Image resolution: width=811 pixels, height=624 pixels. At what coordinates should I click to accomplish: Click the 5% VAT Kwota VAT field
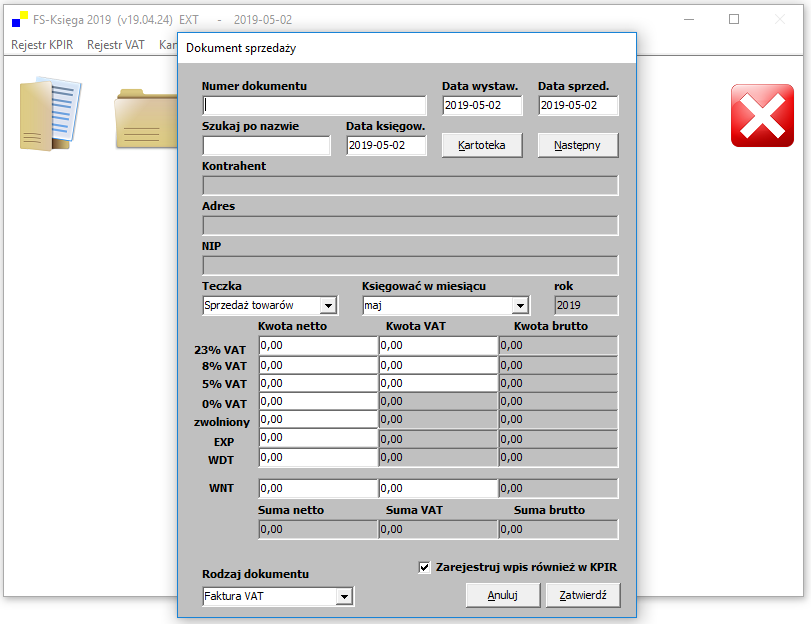[x=438, y=383]
